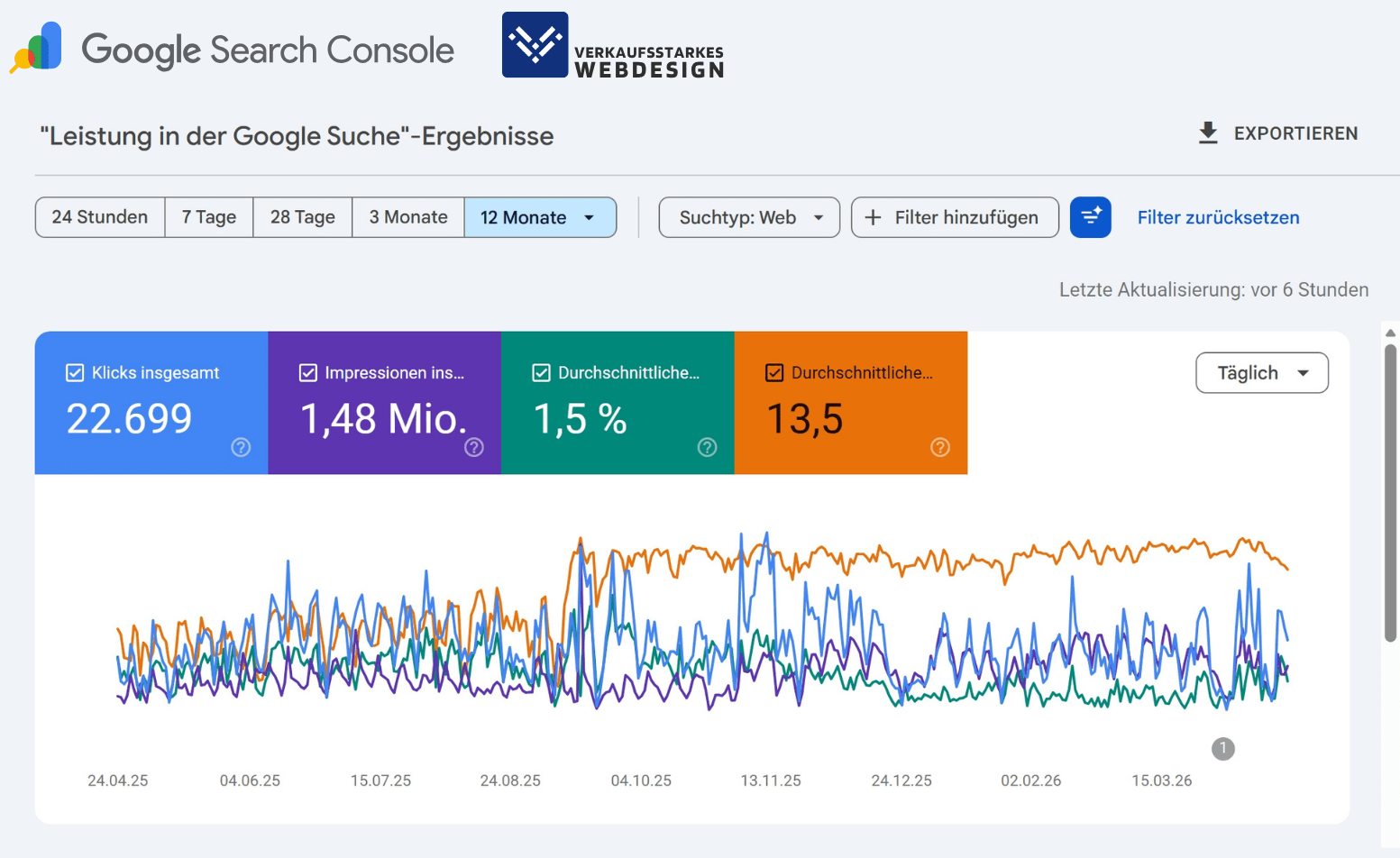Open the search appearance filter icon beside Filter hinzufügen
Viewport: 1400px width, 858px height.
(1091, 217)
